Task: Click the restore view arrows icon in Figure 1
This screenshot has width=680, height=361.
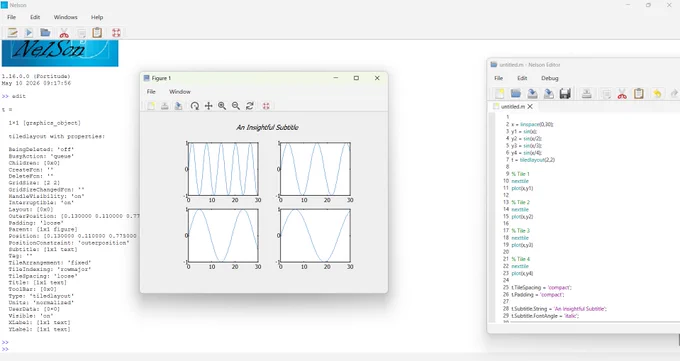Action: 250,106
